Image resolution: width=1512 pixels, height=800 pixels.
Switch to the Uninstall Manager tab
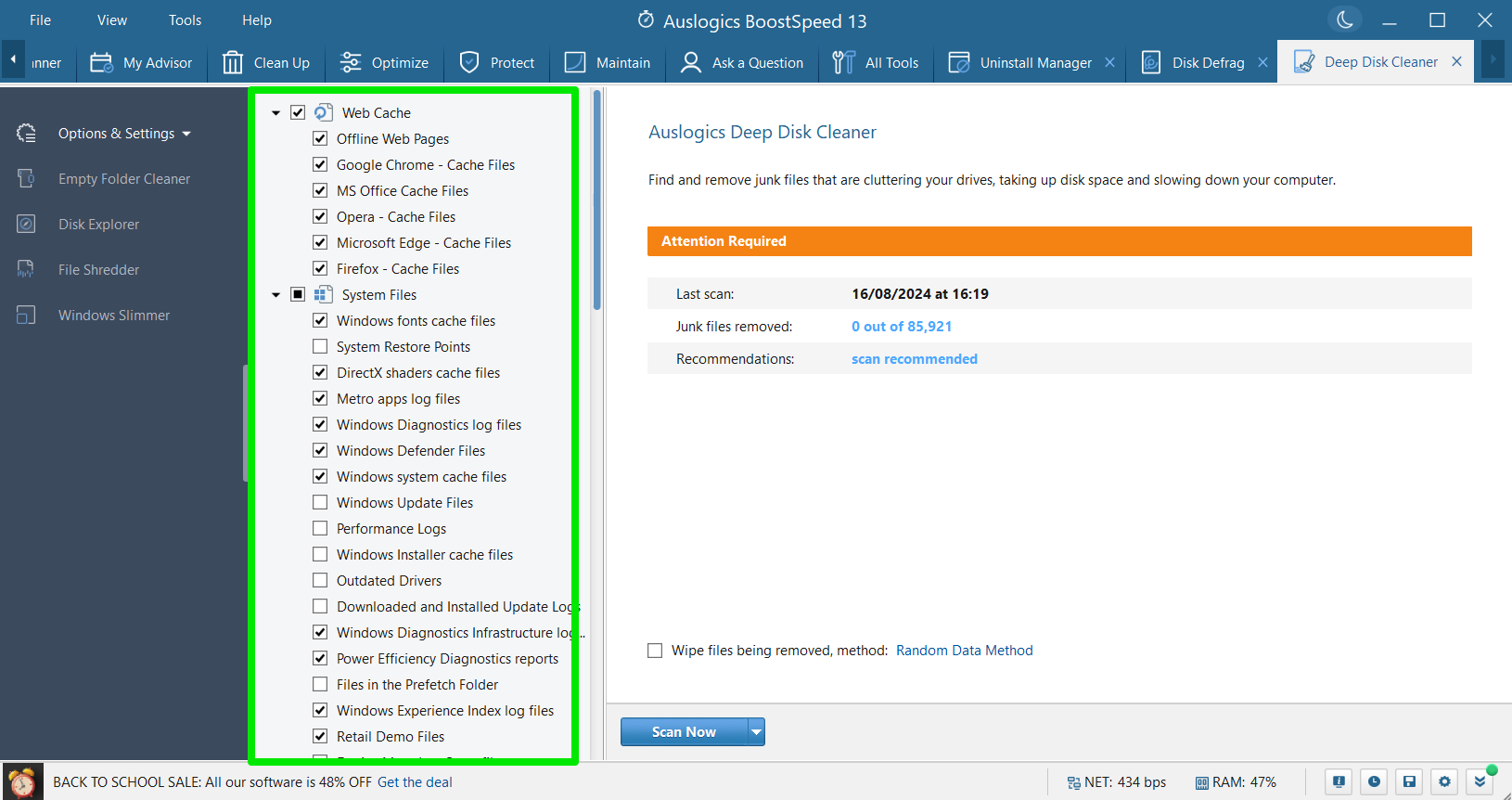click(1020, 62)
